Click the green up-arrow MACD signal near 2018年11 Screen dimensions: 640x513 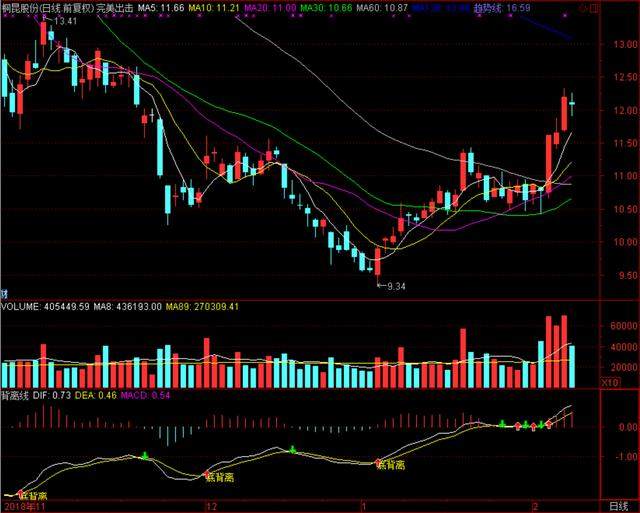[x=144, y=456]
